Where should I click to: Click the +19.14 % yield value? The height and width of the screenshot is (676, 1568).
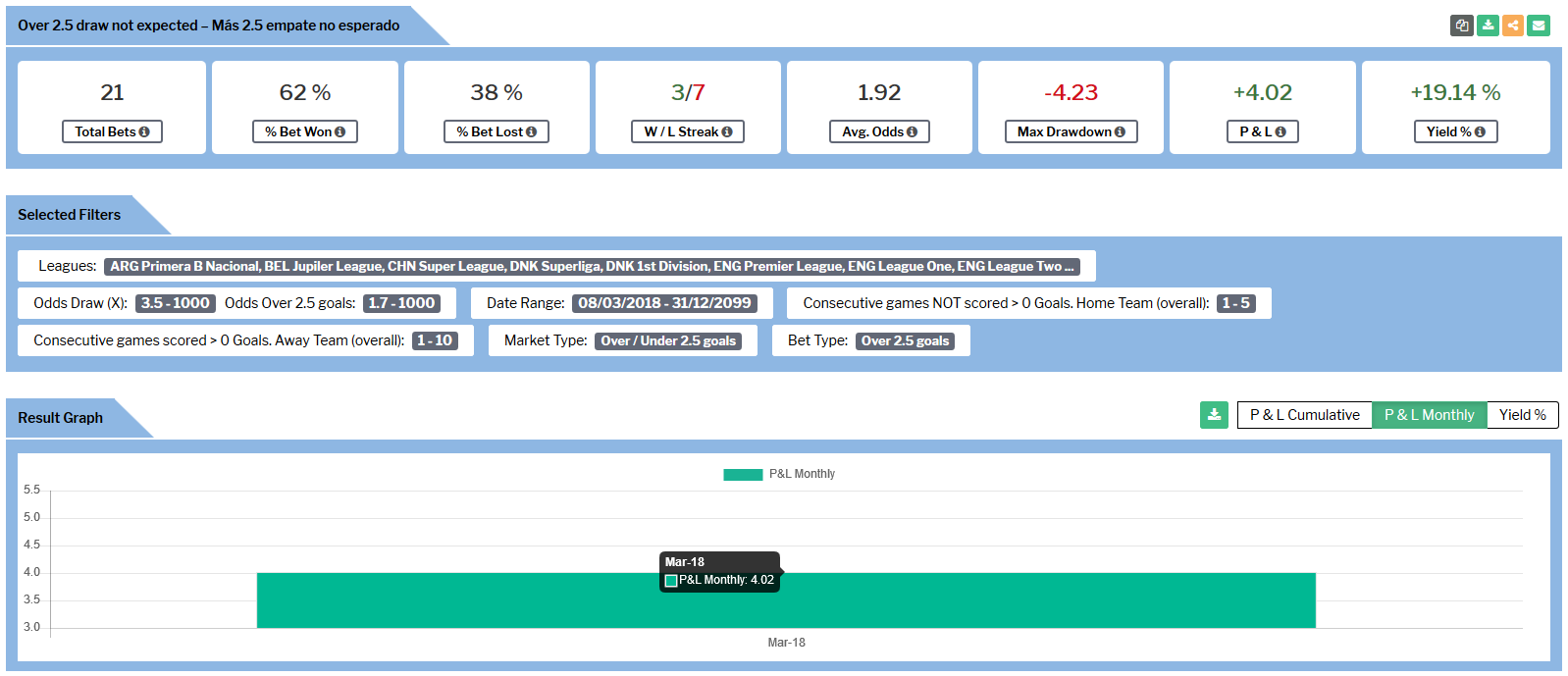pyautogui.click(x=1455, y=92)
